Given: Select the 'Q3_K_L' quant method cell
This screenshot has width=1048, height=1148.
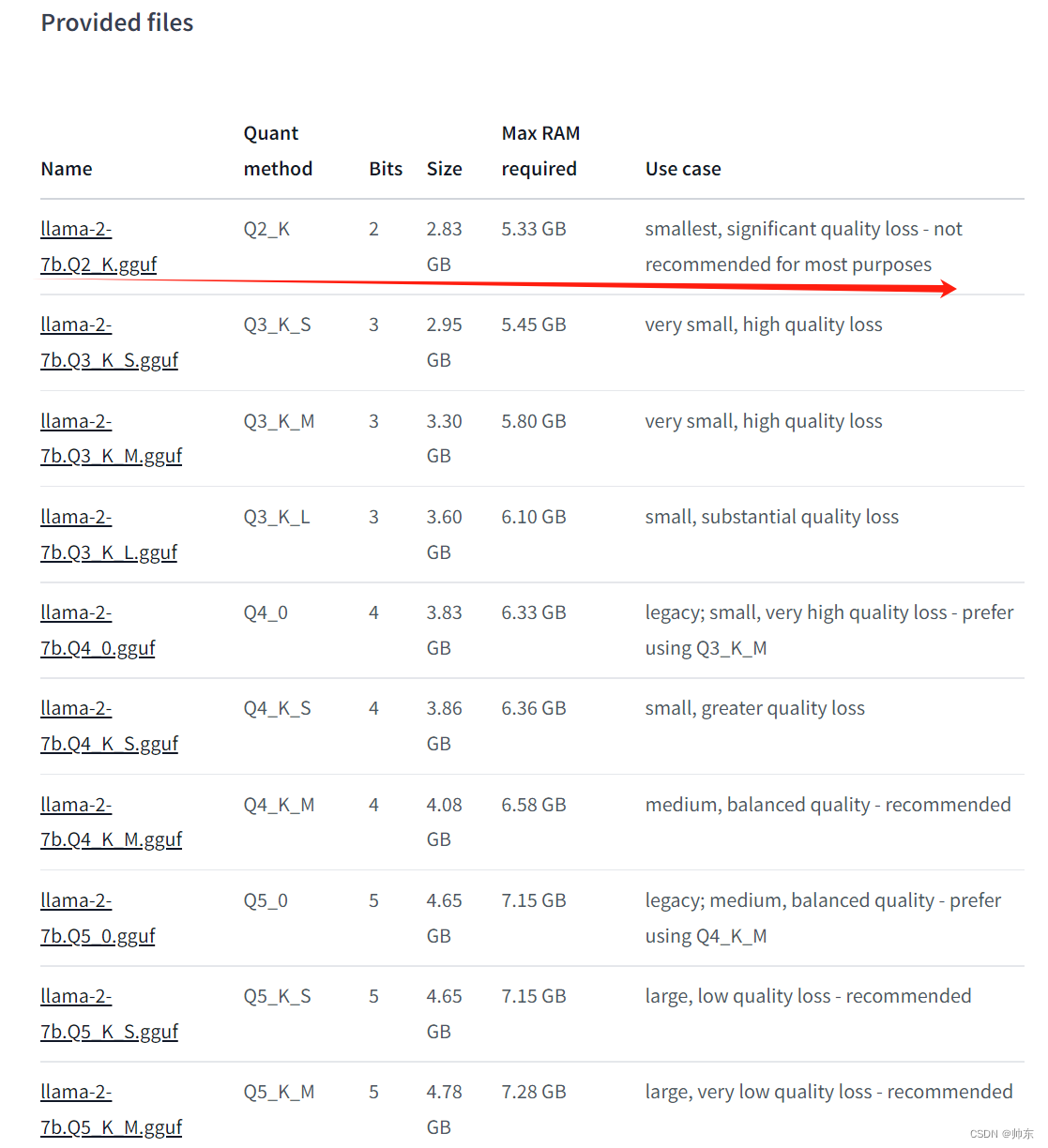Looking at the screenshot, I should (277, 517).
